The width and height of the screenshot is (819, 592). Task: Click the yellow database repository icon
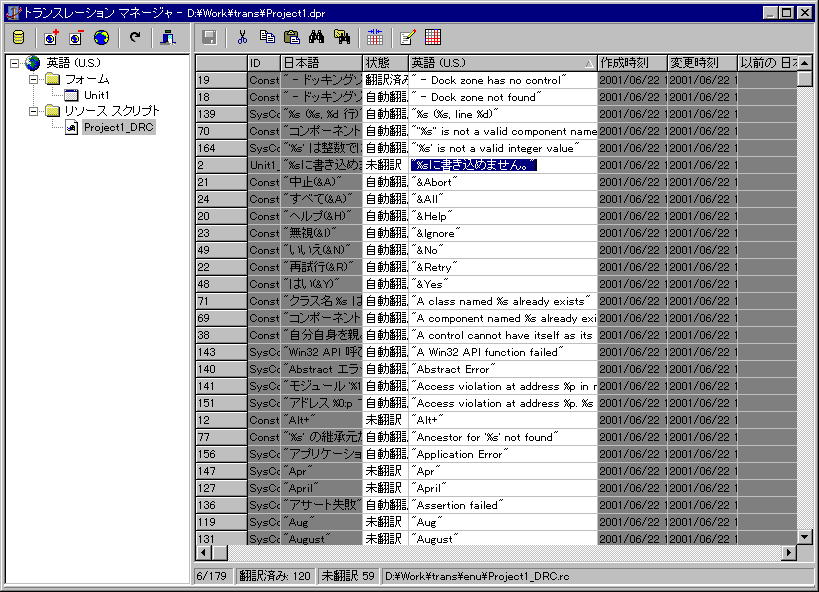[x=19, y=38]
